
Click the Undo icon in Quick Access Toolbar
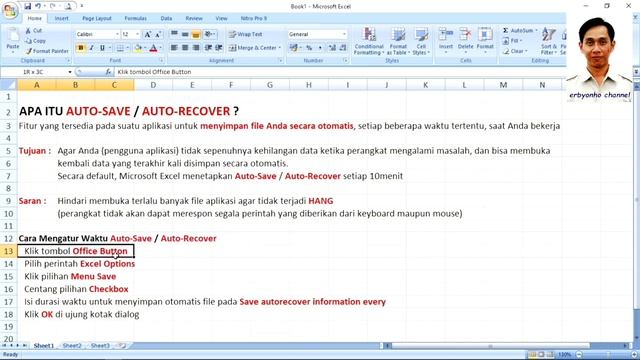(x=38, y=6)
